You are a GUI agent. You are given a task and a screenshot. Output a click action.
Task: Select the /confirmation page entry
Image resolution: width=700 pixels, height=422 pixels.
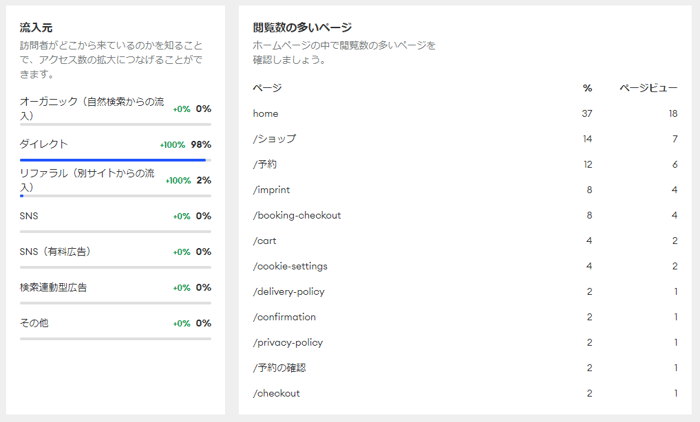[x=285, y=317]
